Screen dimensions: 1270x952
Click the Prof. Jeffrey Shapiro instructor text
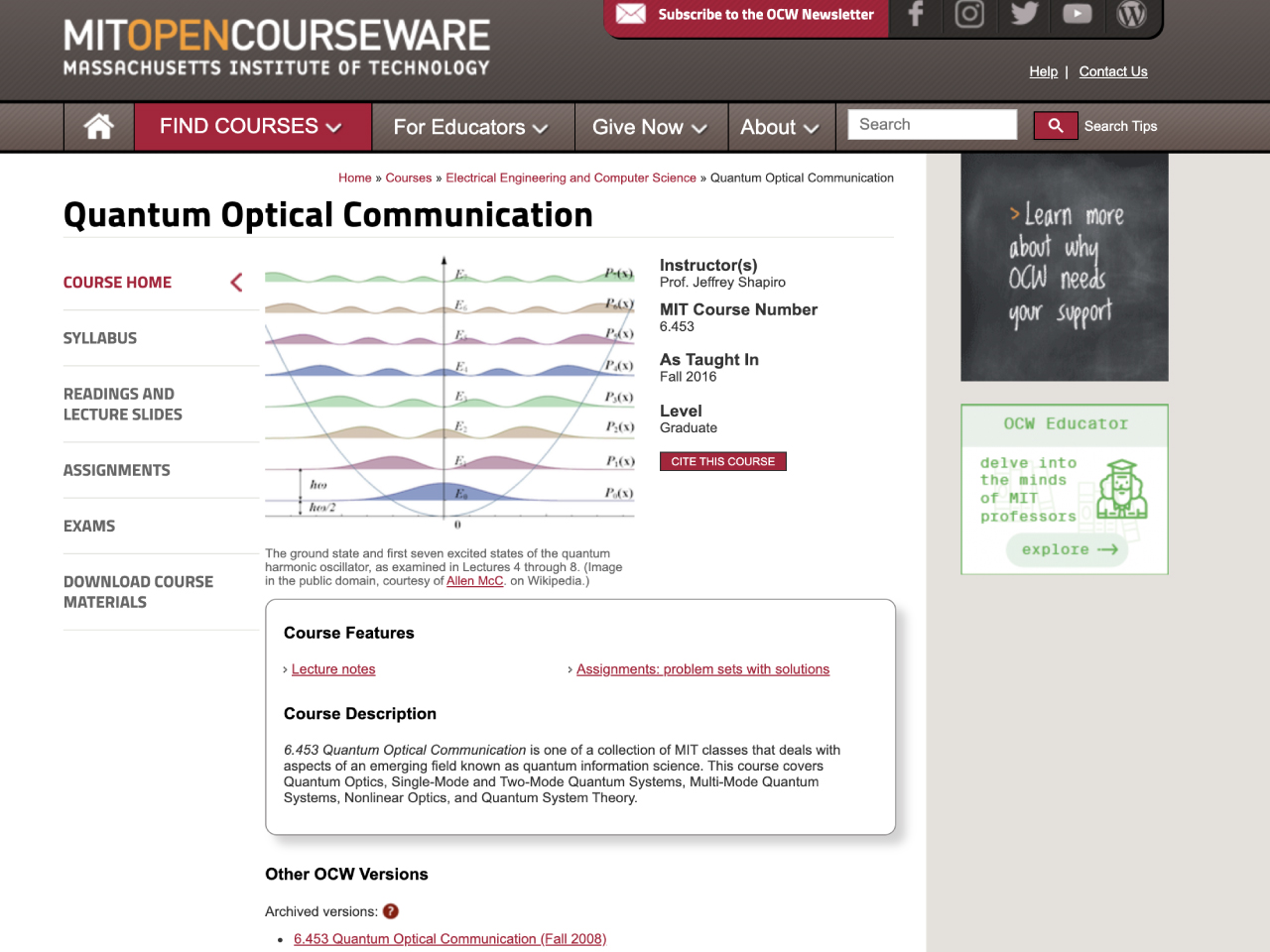722,283
